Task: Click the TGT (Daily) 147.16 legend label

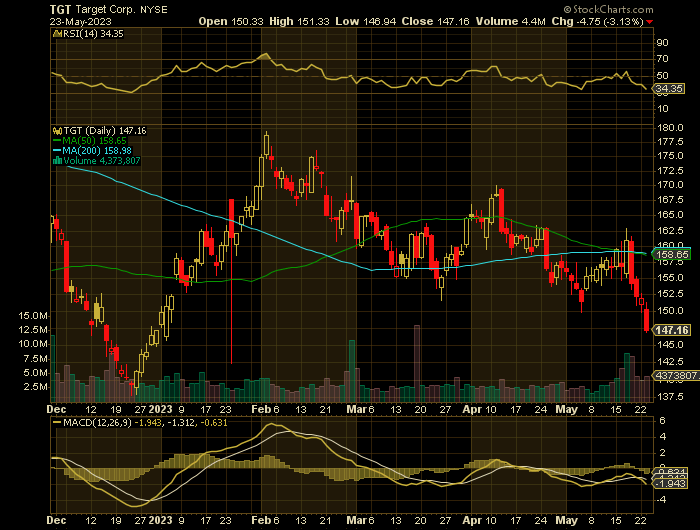Action: click(x=105, y=131)
